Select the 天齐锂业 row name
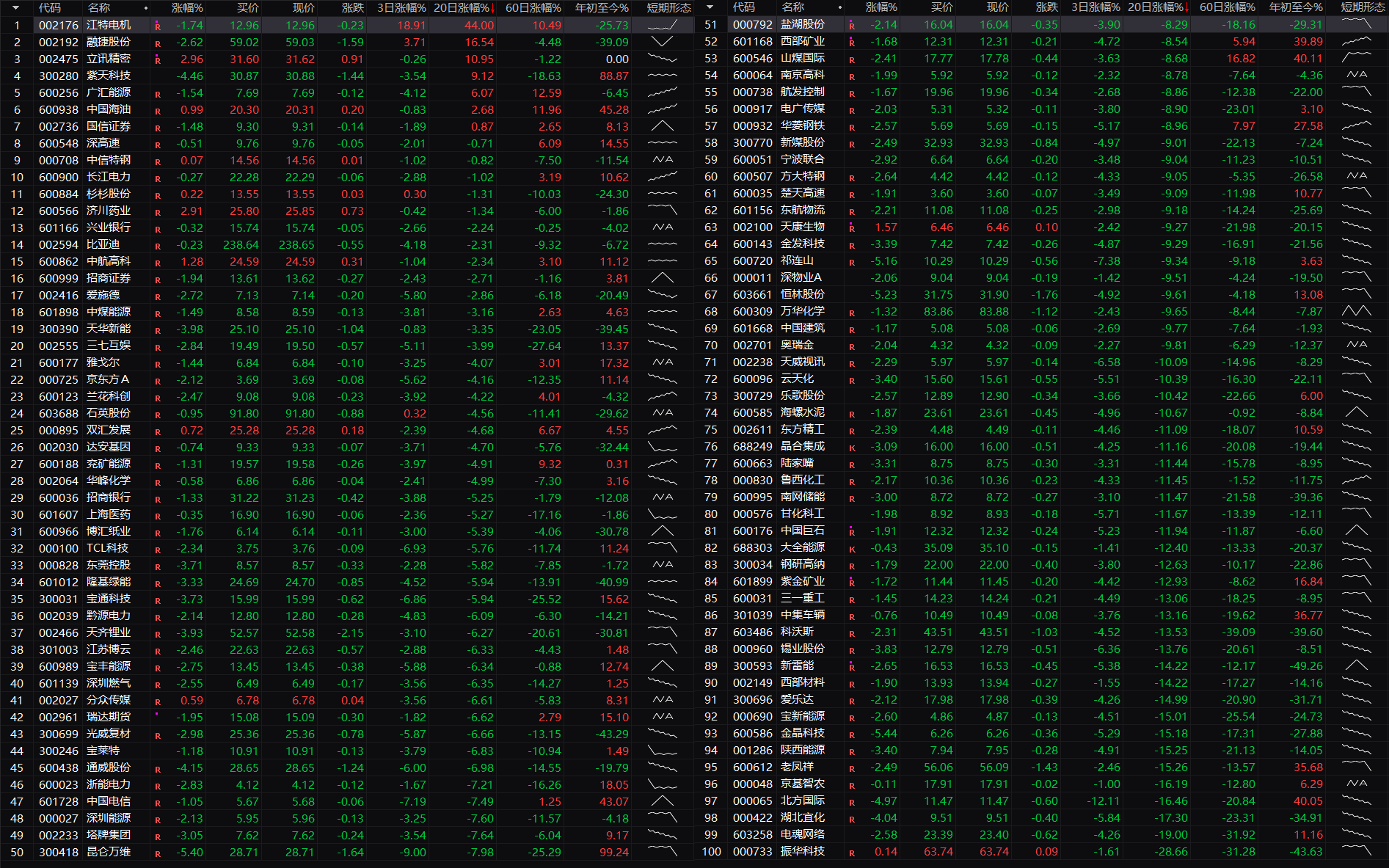Viewport: 1389px width, 868px height. click(109, 632)
